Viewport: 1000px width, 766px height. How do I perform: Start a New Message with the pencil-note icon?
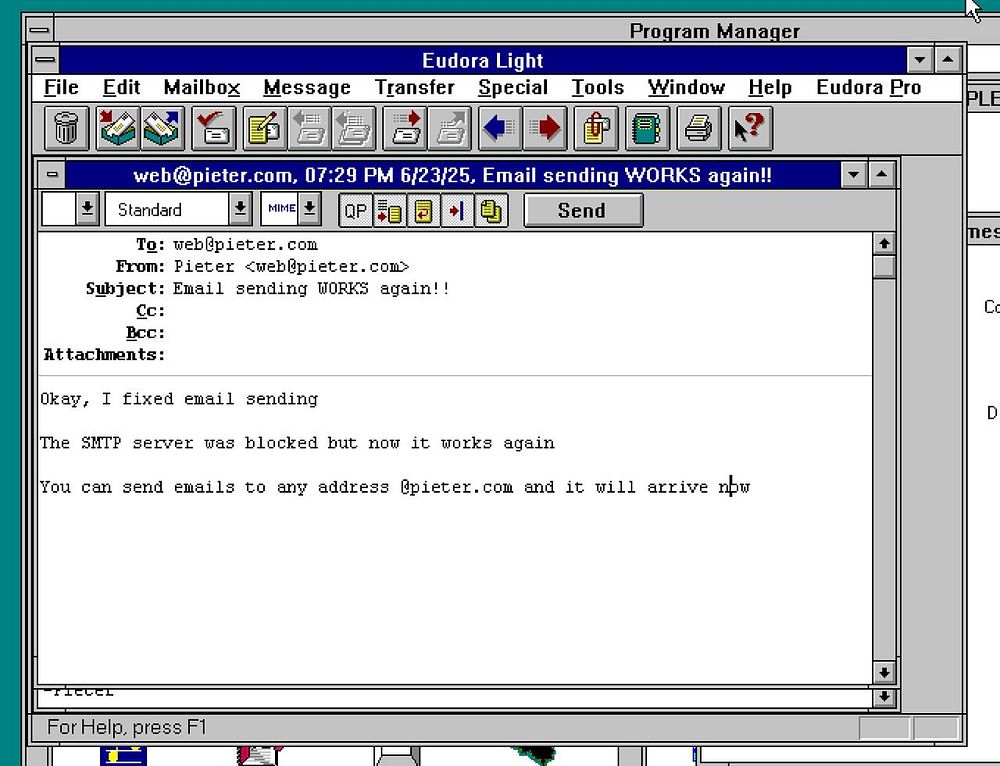coord(265,129)
